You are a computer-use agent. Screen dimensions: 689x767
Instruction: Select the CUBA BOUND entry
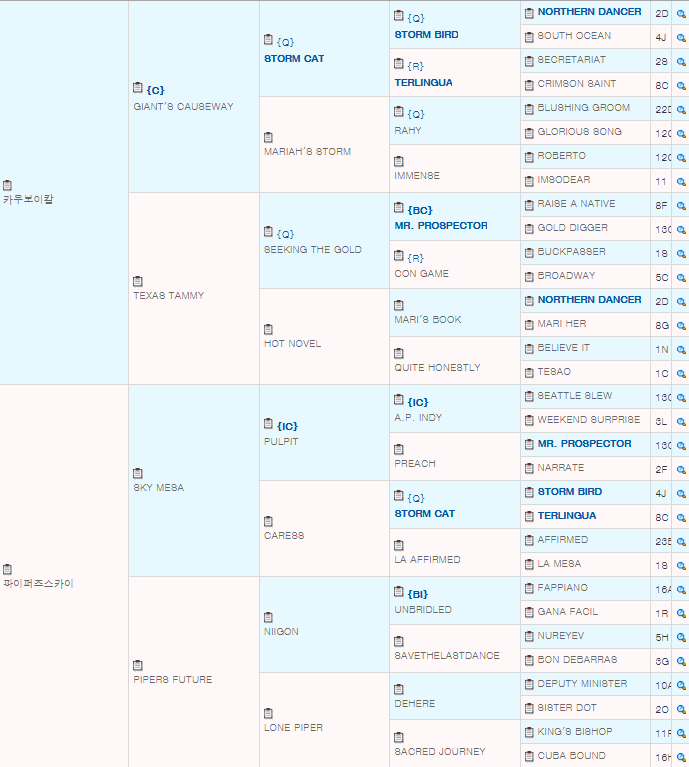pos(571,756)
